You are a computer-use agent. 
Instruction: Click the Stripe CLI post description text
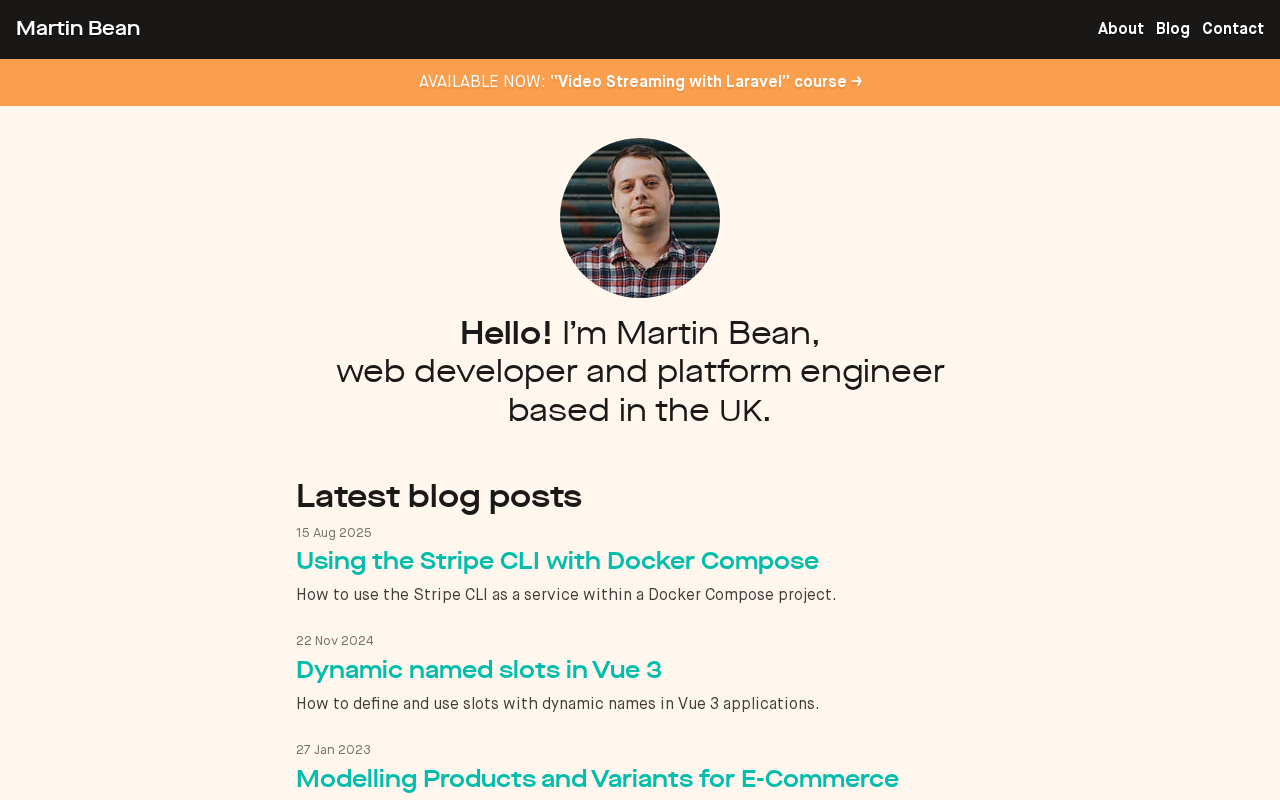coord(565,595)
